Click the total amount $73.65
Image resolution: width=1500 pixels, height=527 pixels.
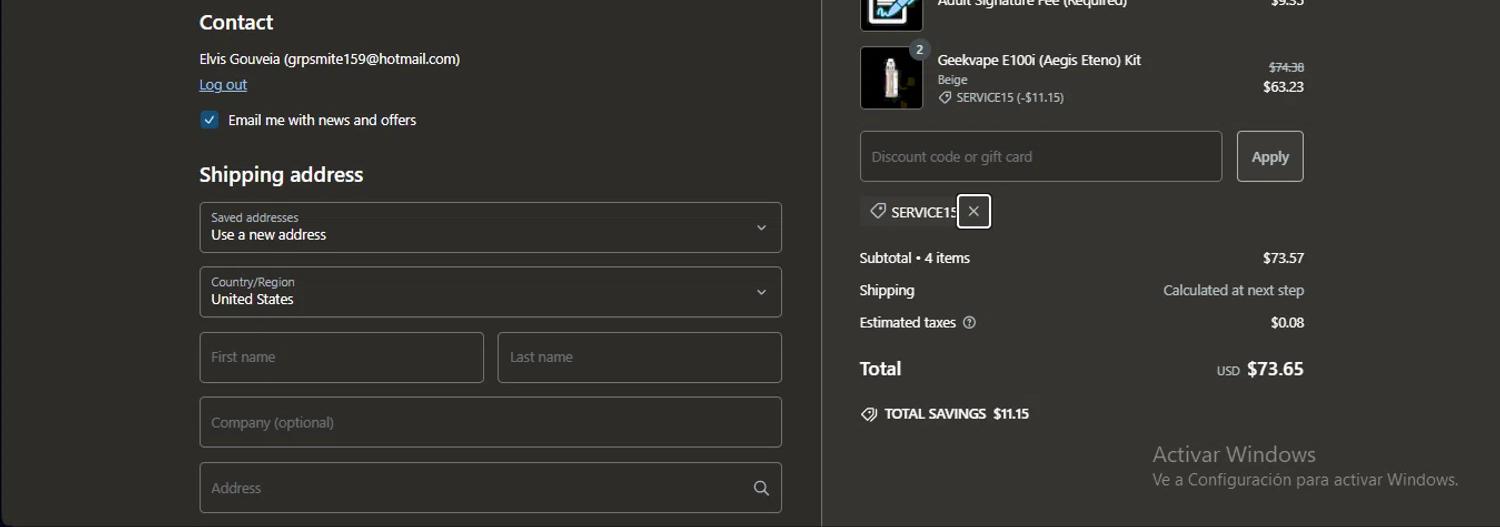coord(1275,369)
